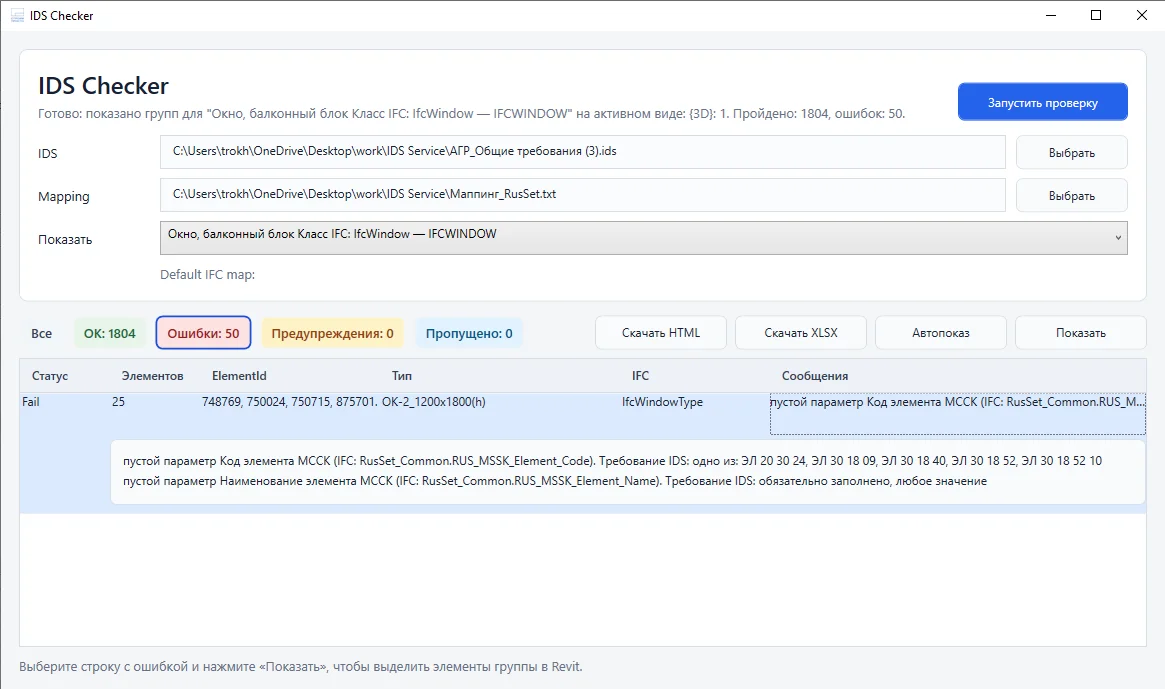The width and height of the screenshot is (1165, 689).
Task: Download report via Скачать XLSX
Action: [x=801, y=333]
